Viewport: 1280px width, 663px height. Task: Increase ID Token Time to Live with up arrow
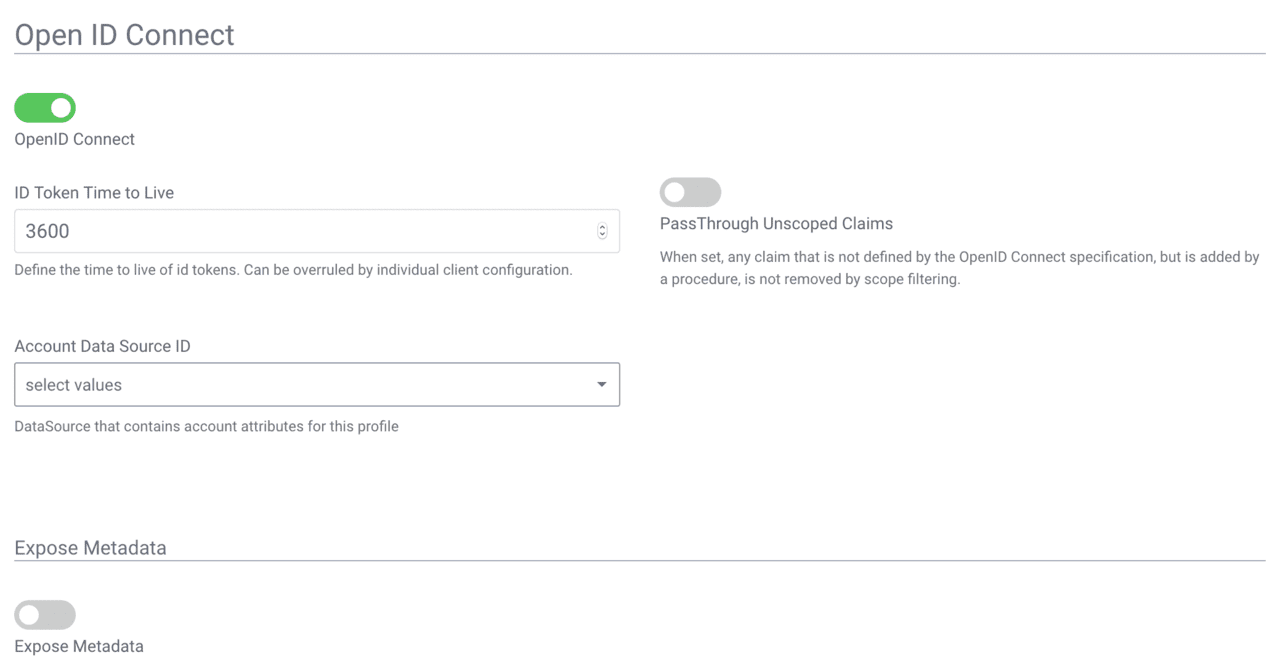602,227
